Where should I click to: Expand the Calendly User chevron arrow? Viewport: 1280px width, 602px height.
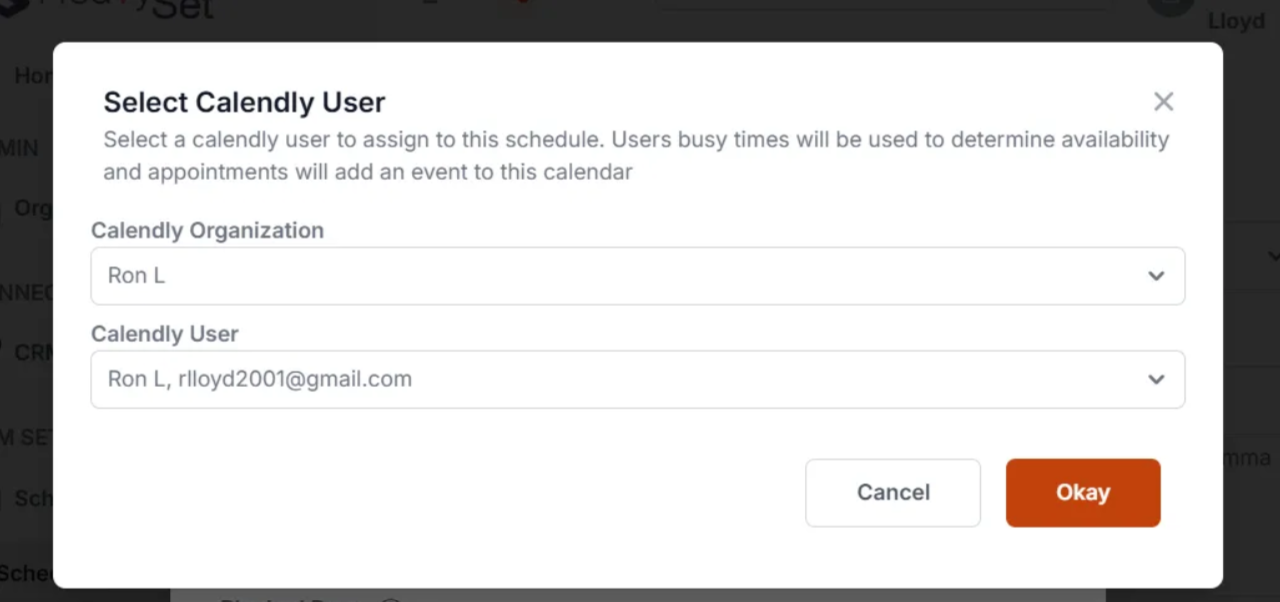[1156, 379]
